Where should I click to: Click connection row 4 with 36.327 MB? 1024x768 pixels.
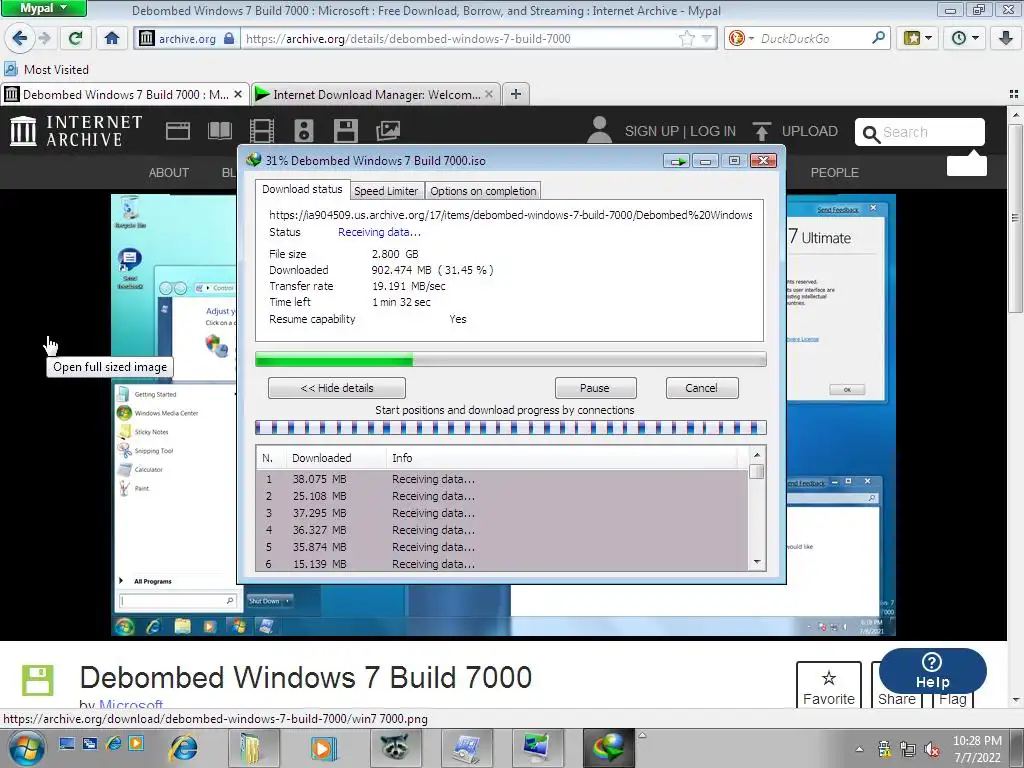(x=502, y=530)
